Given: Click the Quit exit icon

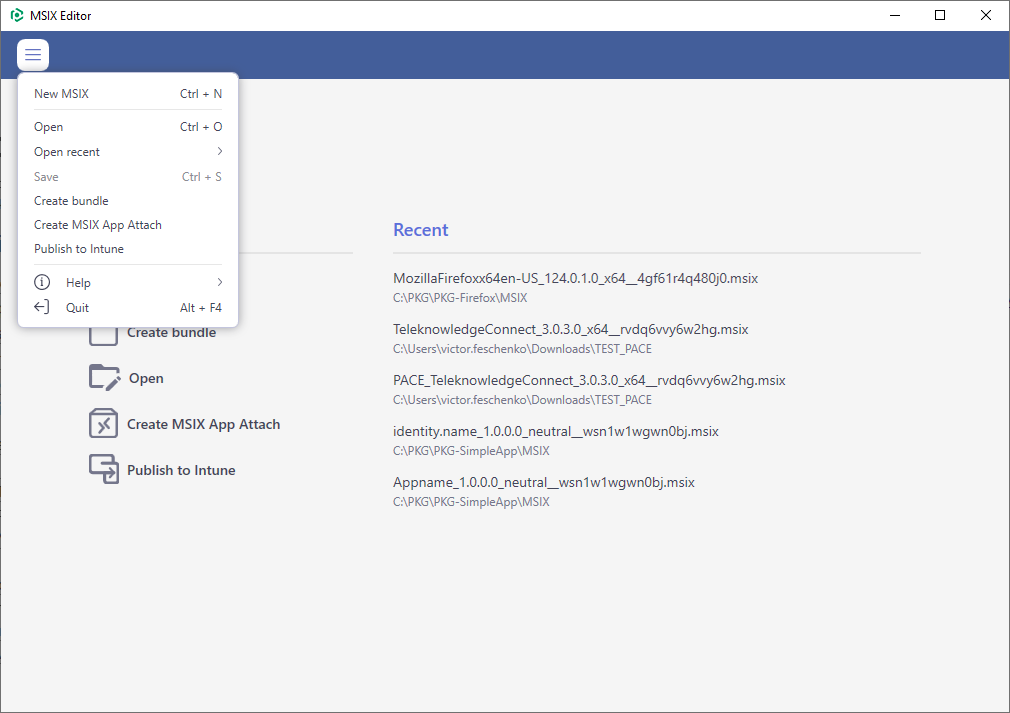Looking at the screenshot, I should [x=42, y=307].
